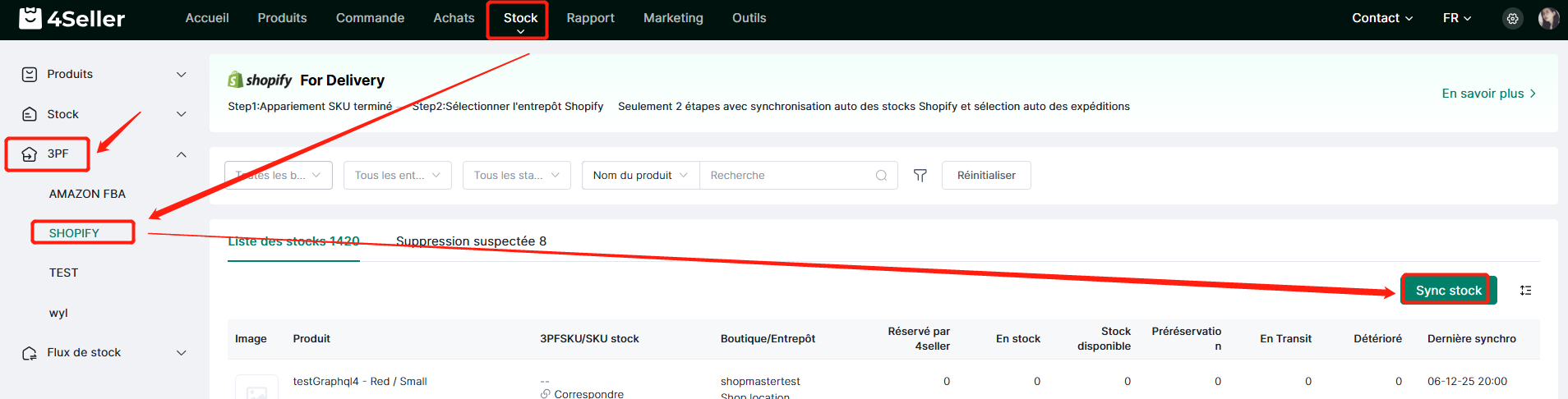This screenshot has width=1568, height=399.
Task: Open the Commande top menu
Action: (x=370, y=18)
